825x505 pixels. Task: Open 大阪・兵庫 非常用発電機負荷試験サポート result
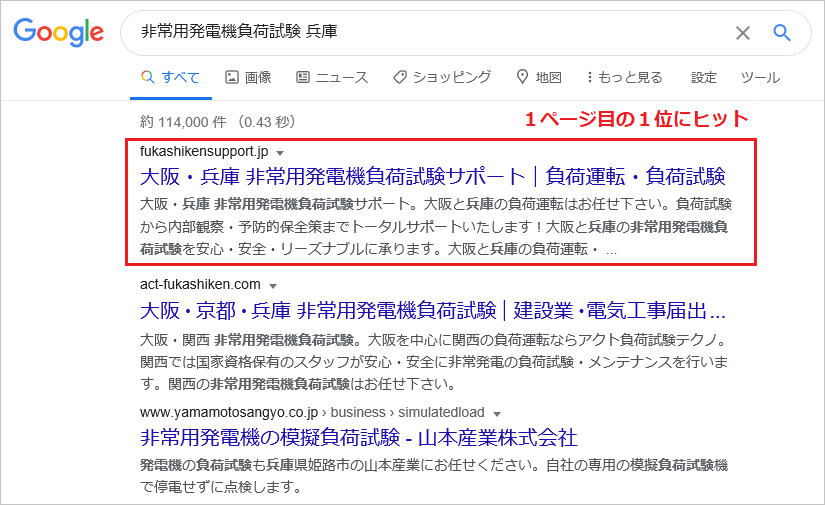432,176
